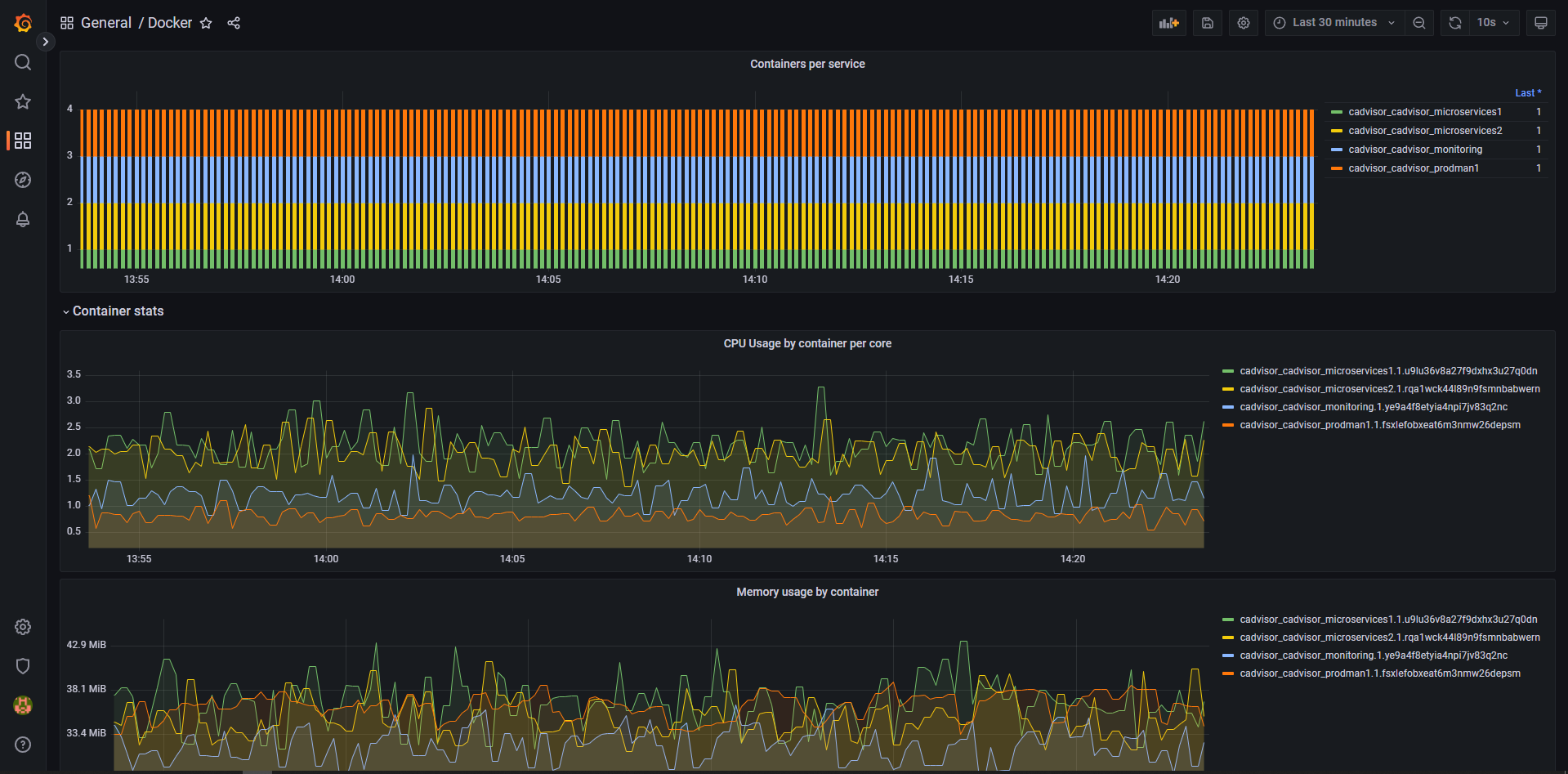Sort legend by Last column header
This screenshot has height=774, width=1568.
pyautogui.click(x=1527, y=93)
